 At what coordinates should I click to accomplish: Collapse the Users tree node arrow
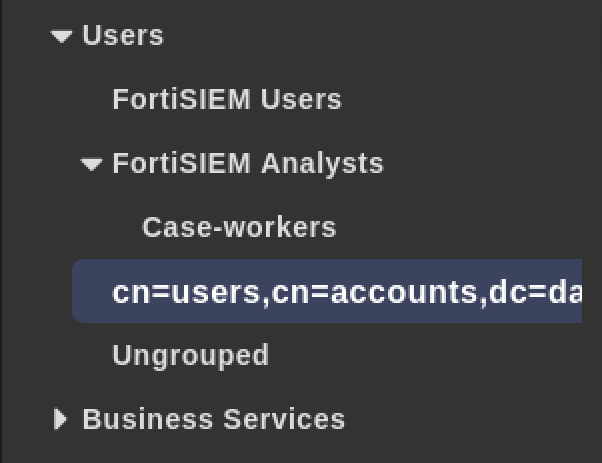point(62,36)
